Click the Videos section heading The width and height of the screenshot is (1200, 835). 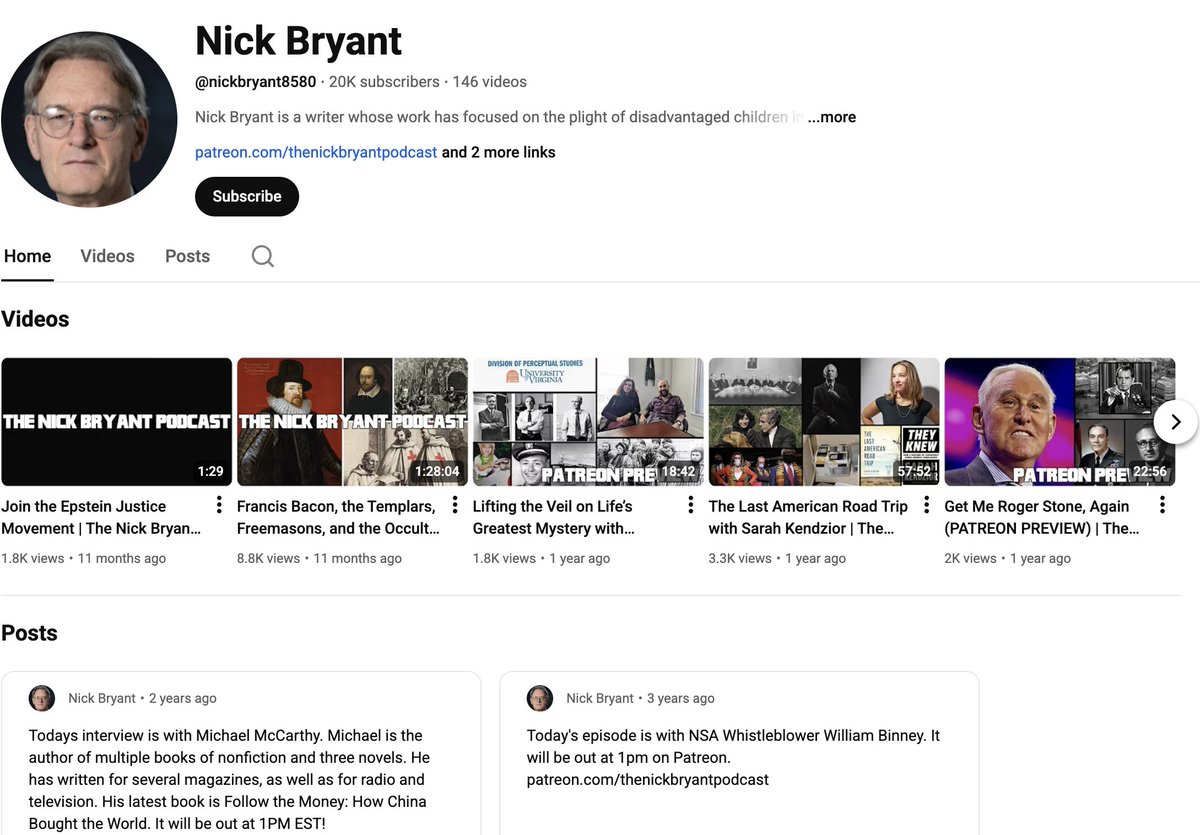pos(35,319)
